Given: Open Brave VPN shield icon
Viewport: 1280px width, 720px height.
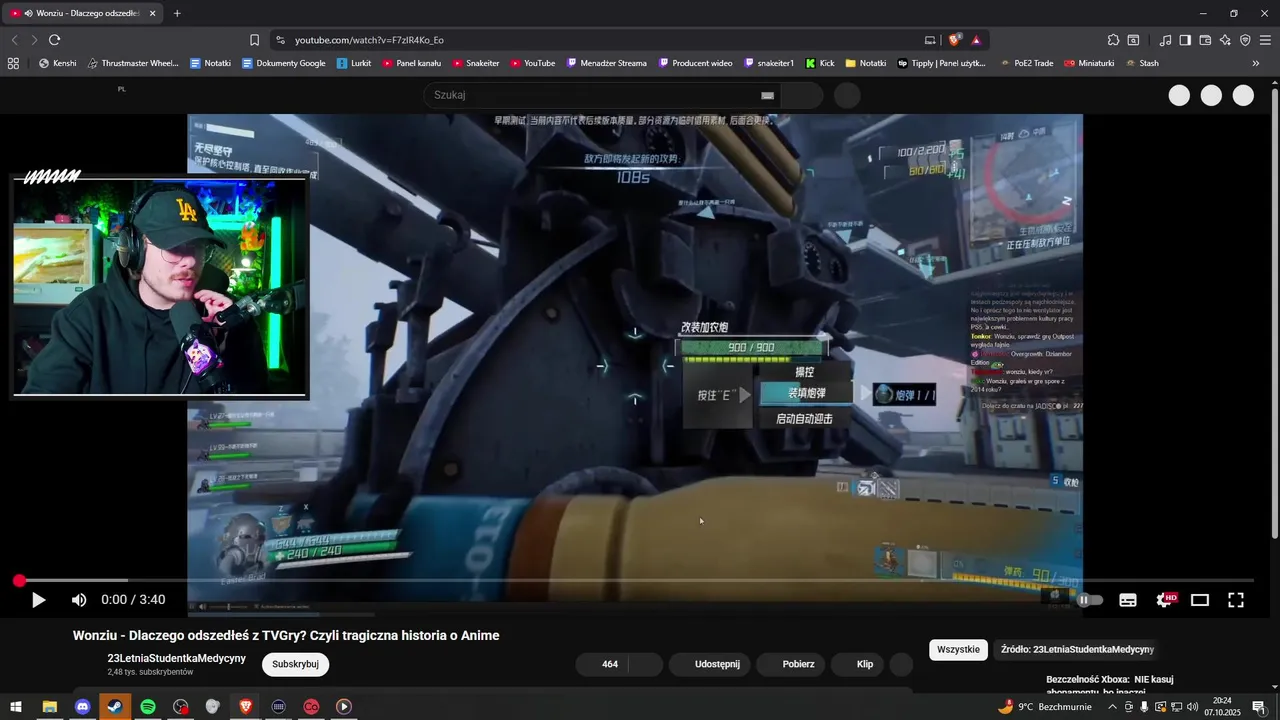Looking at the screenshot, I should click(x=1245, y=40).
